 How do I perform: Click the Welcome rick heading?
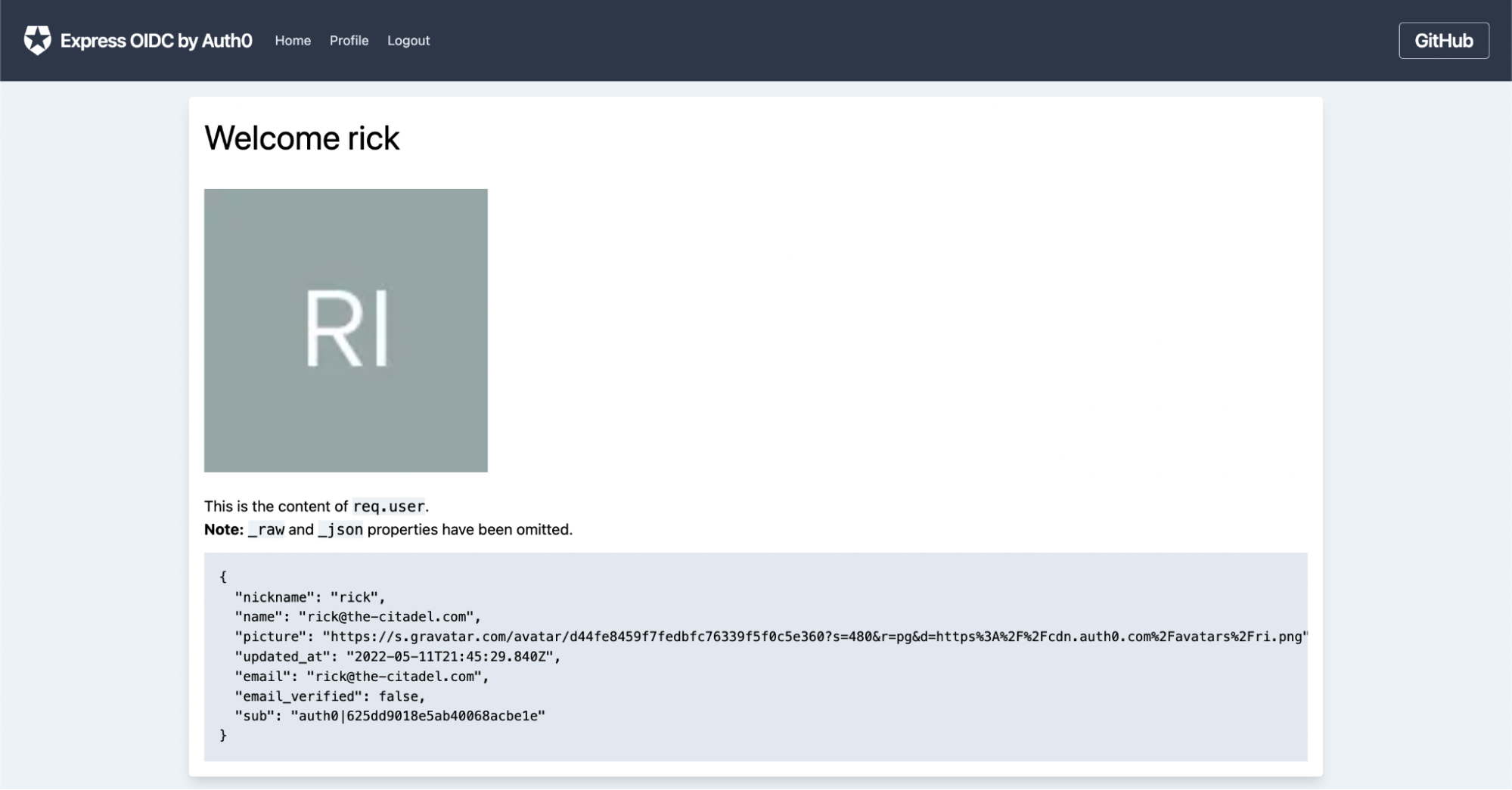pos(302,138)
